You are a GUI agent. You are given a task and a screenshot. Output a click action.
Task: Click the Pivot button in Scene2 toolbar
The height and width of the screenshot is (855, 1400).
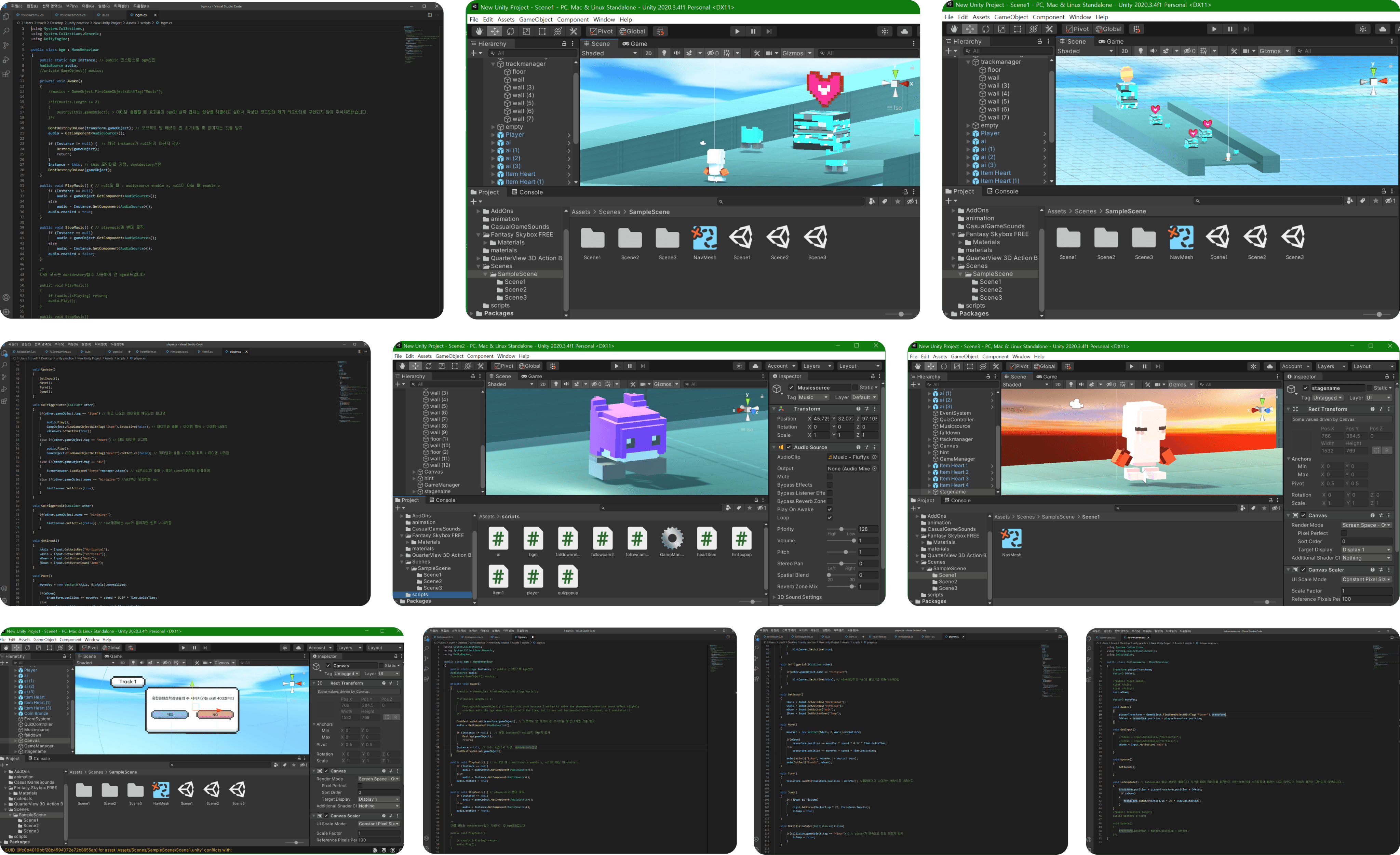pos(504,366)
